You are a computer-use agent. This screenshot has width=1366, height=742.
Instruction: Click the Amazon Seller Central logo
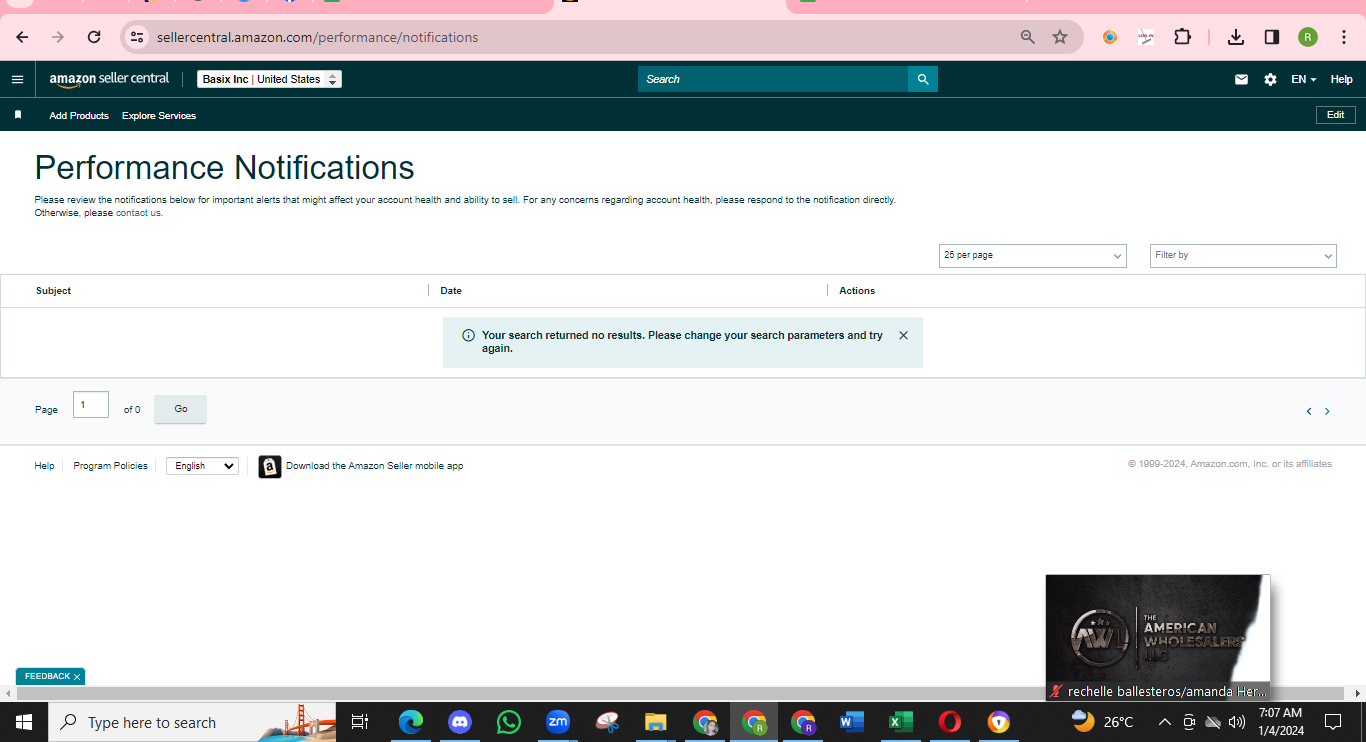click(x=109, y=79)
